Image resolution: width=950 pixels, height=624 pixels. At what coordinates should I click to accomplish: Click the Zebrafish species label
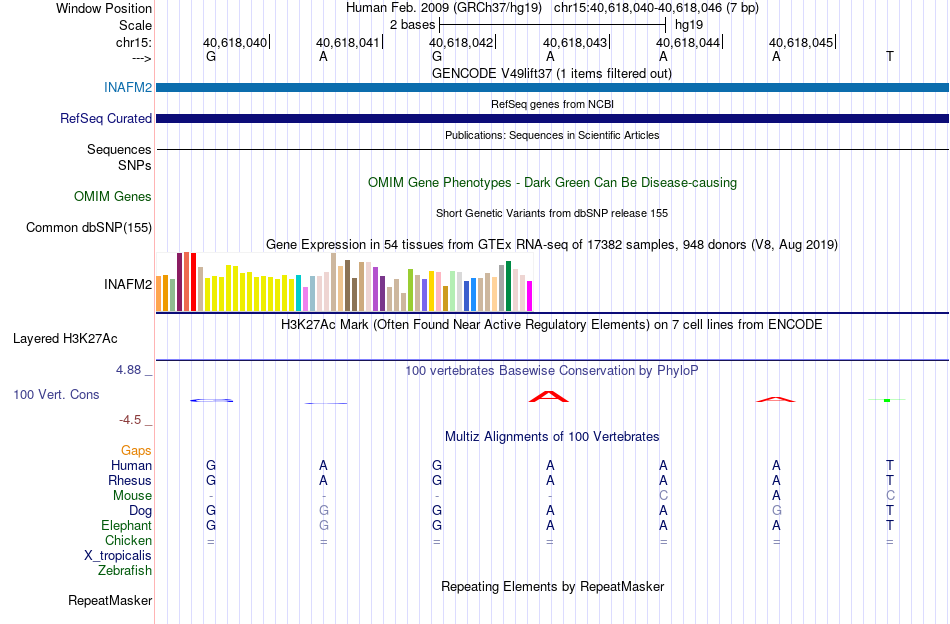tap(125, 570)
